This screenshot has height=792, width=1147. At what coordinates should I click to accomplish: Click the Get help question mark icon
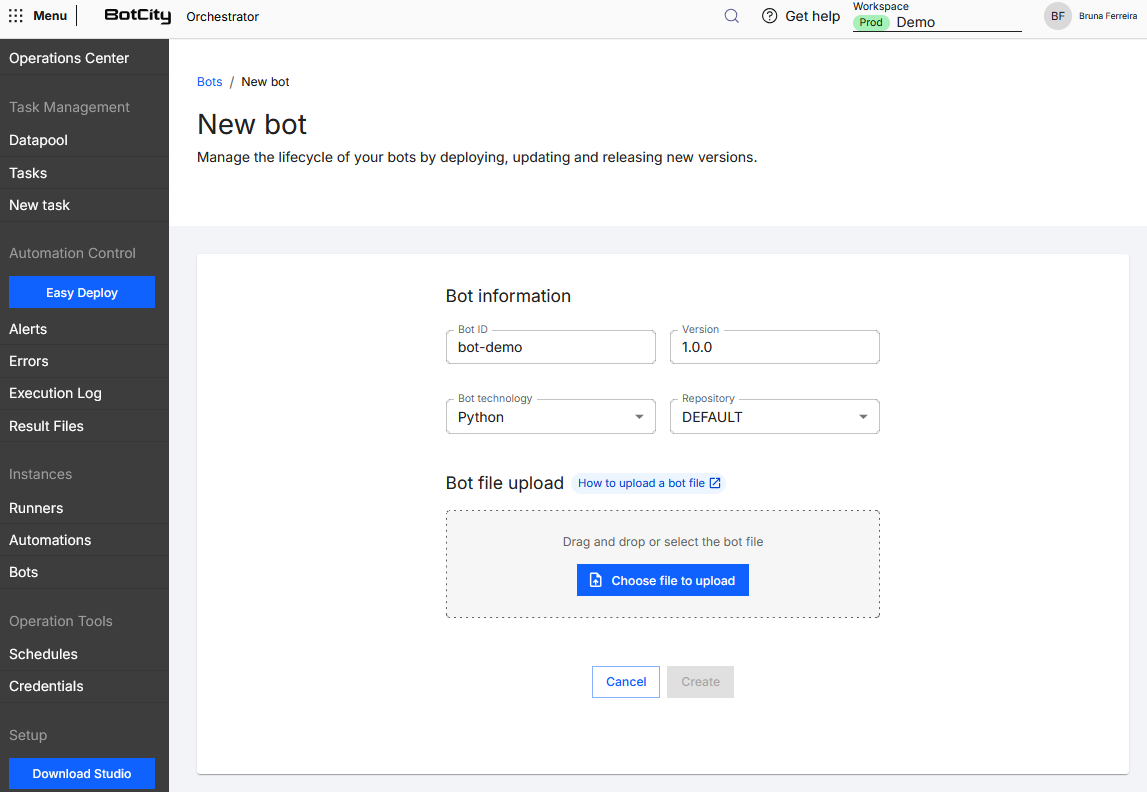(769, 16)
